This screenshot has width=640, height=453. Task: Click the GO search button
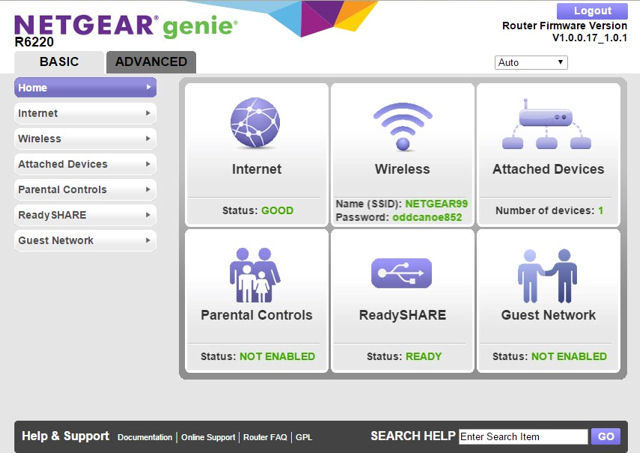[606, 436]
